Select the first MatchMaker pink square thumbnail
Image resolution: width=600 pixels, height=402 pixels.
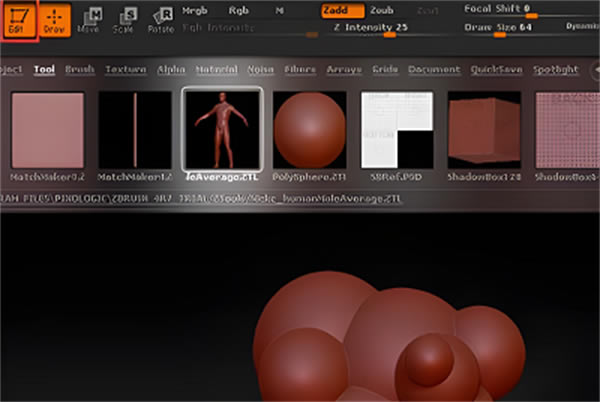(47, 130)
